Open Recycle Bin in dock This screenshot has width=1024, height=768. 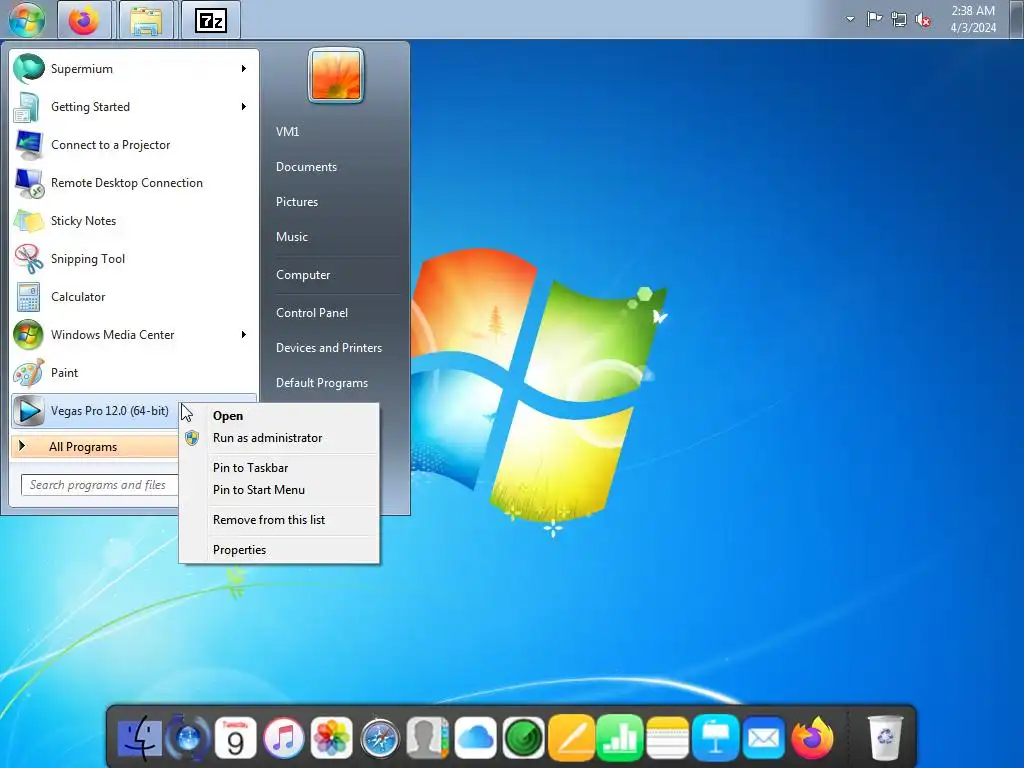[885, 739]
